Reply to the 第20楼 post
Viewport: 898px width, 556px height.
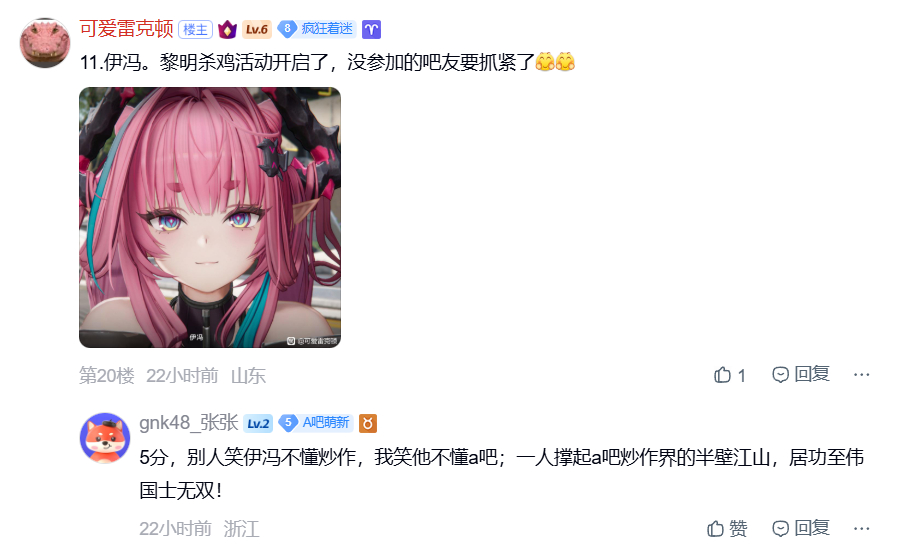point(801,374)
